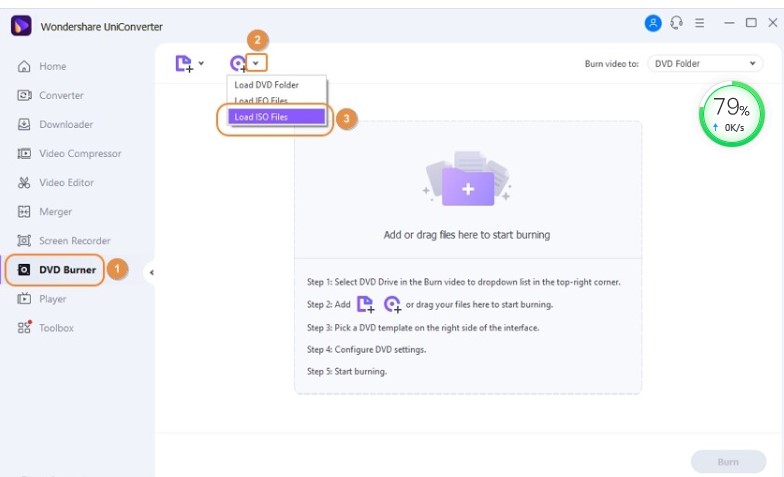The height and width of the screenshot is (477, 784).
Task: Click the Load DVD disc icon
Action: pos(238,64)
